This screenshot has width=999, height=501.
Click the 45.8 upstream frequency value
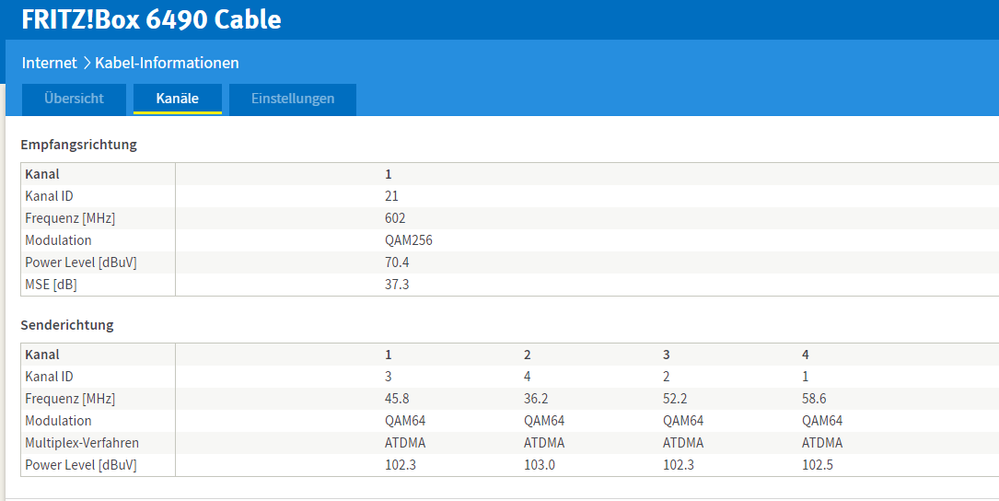397,398
